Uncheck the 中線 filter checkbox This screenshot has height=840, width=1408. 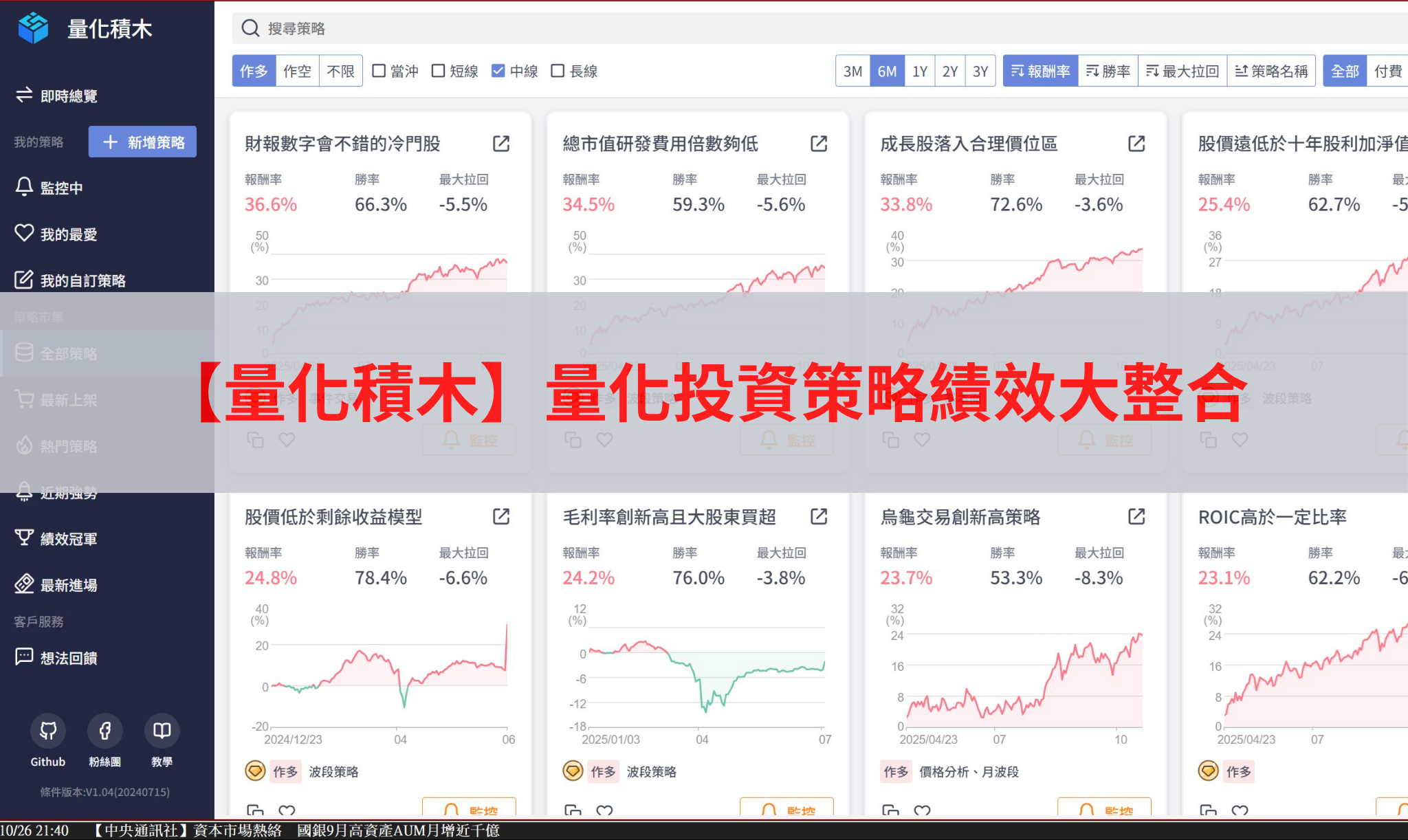click(497, 70)
